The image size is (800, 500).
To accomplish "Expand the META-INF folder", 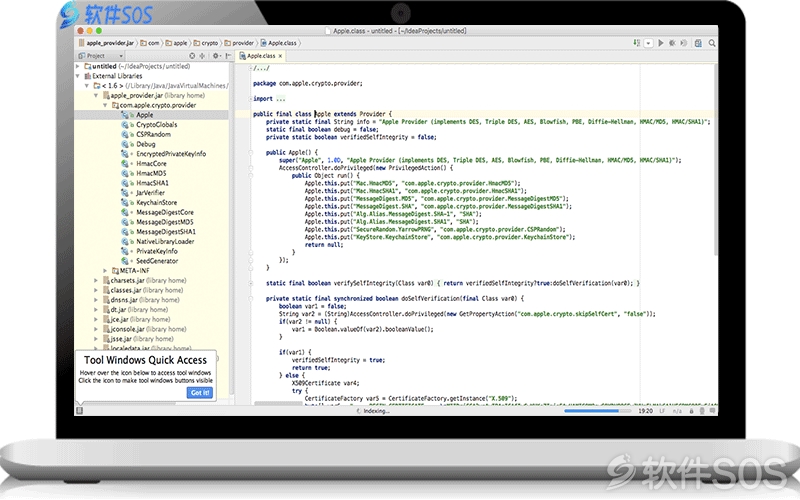I will click(105, 270).
